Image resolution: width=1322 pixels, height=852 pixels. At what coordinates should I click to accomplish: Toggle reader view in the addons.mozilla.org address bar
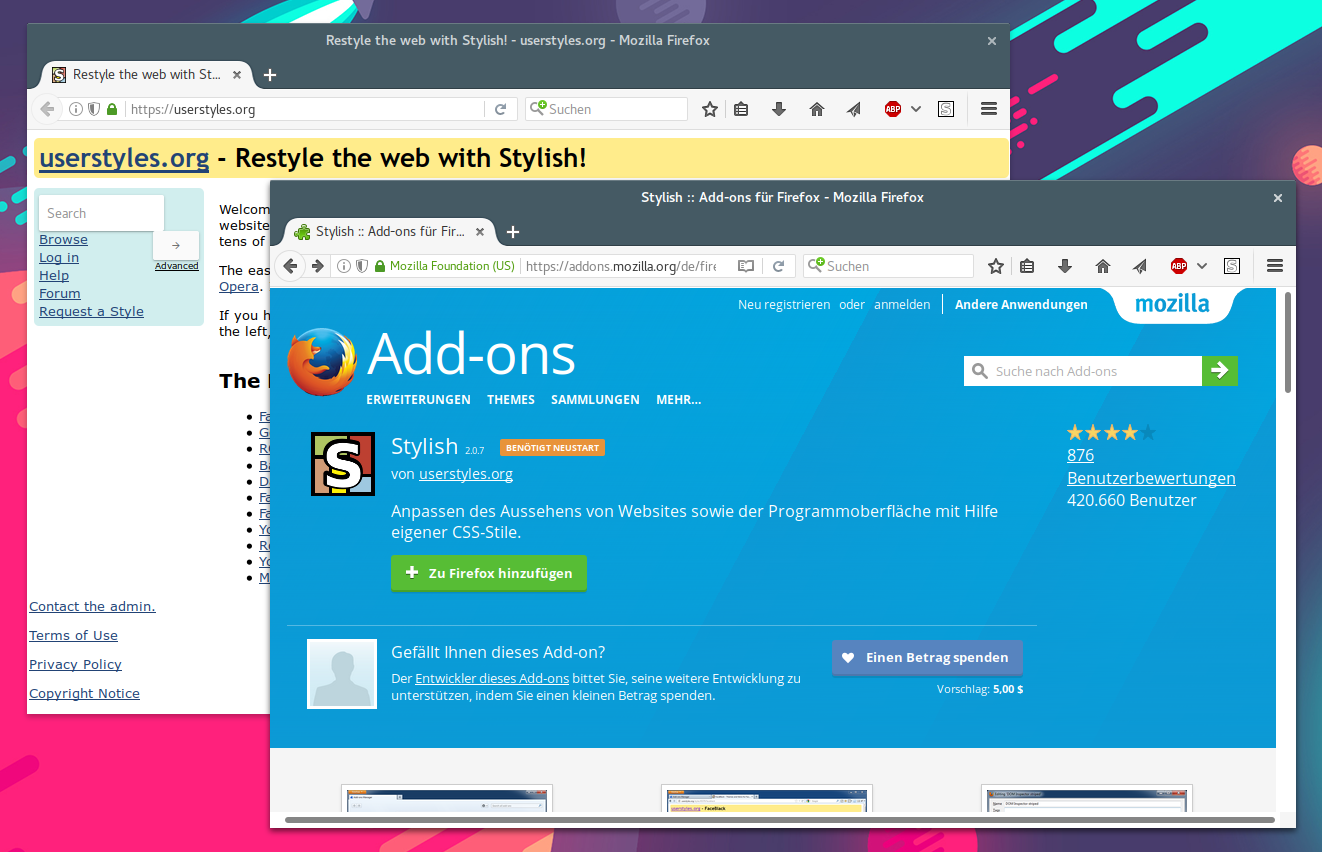745,266
